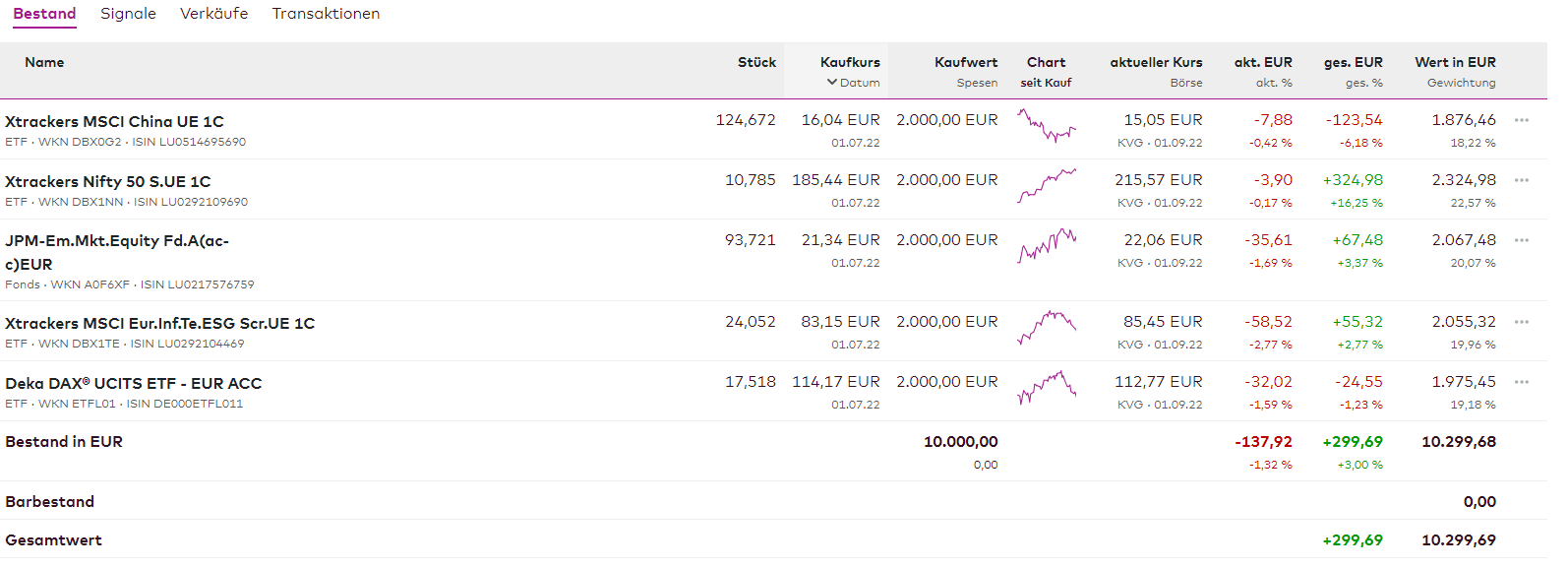Select the Bestand tab

pos(44,14)
